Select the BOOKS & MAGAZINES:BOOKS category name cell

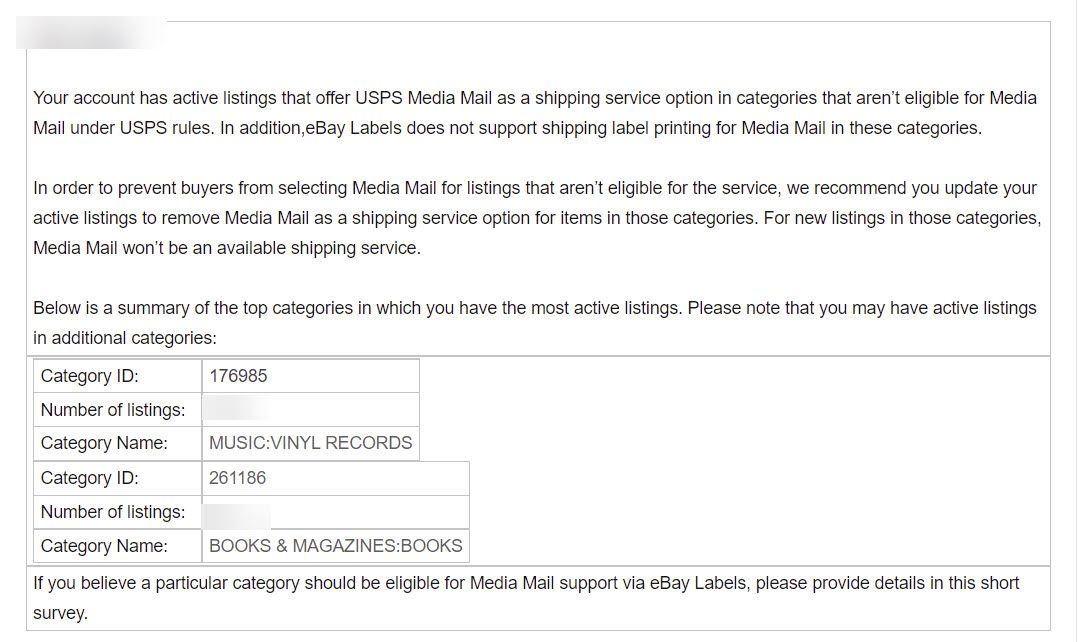335,546
